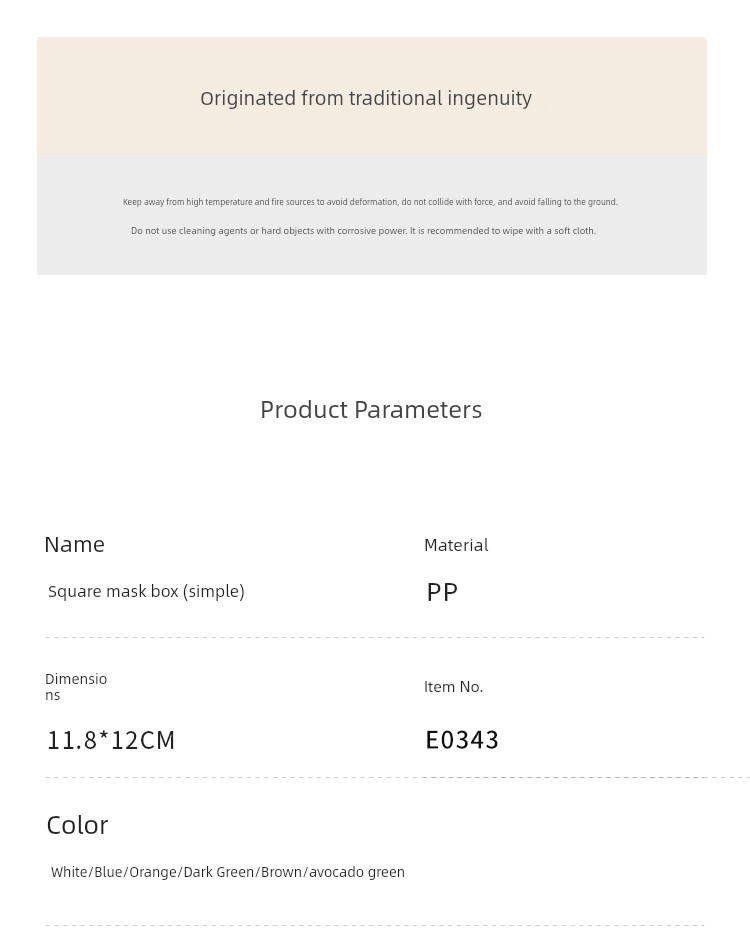Screen dimensions: 750x944
Task: Select the 'Keep away from high temperature' sentence
Action: coord(370,202)
